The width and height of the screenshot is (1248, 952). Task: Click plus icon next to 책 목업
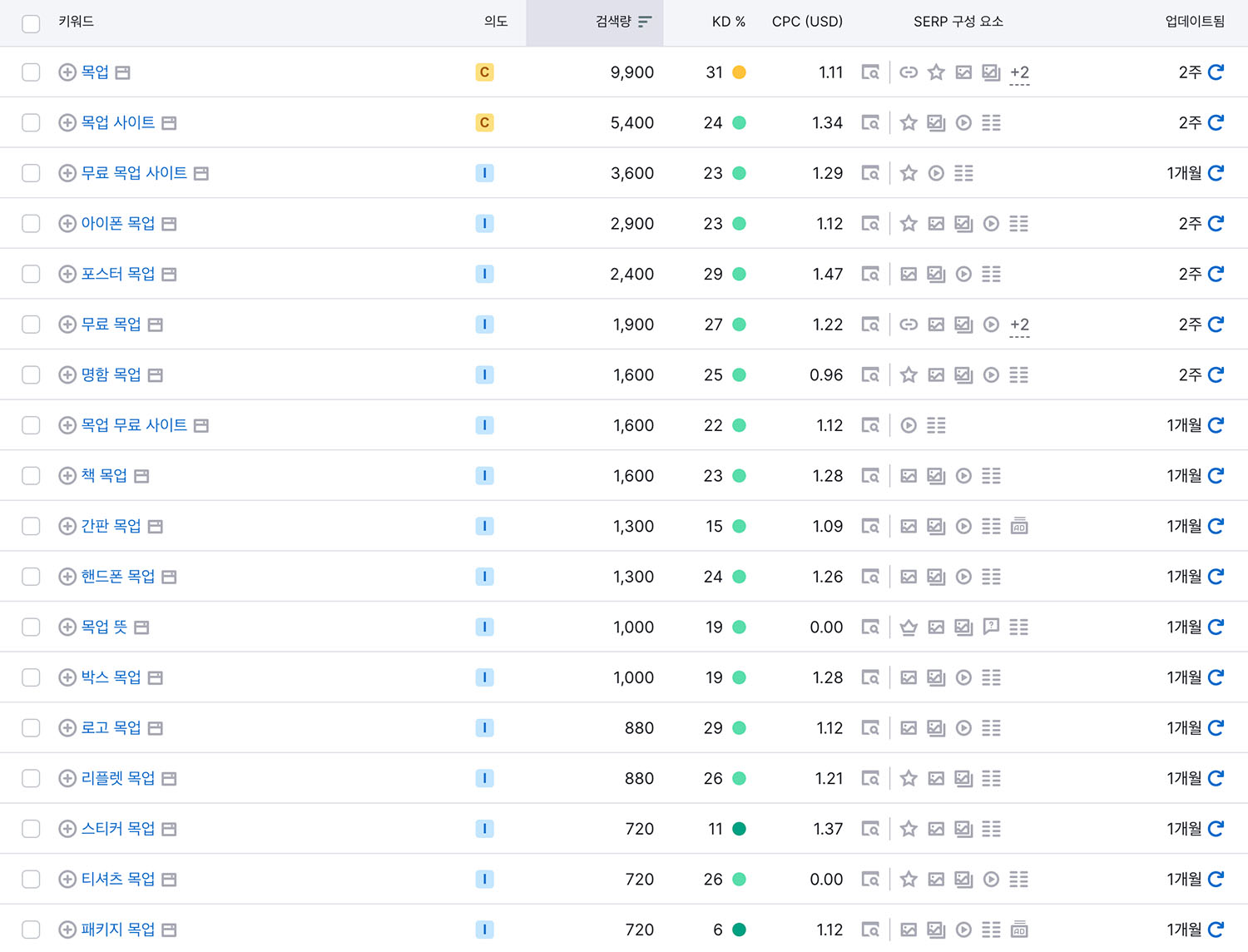pyautogui.click(x=67, y=476)
